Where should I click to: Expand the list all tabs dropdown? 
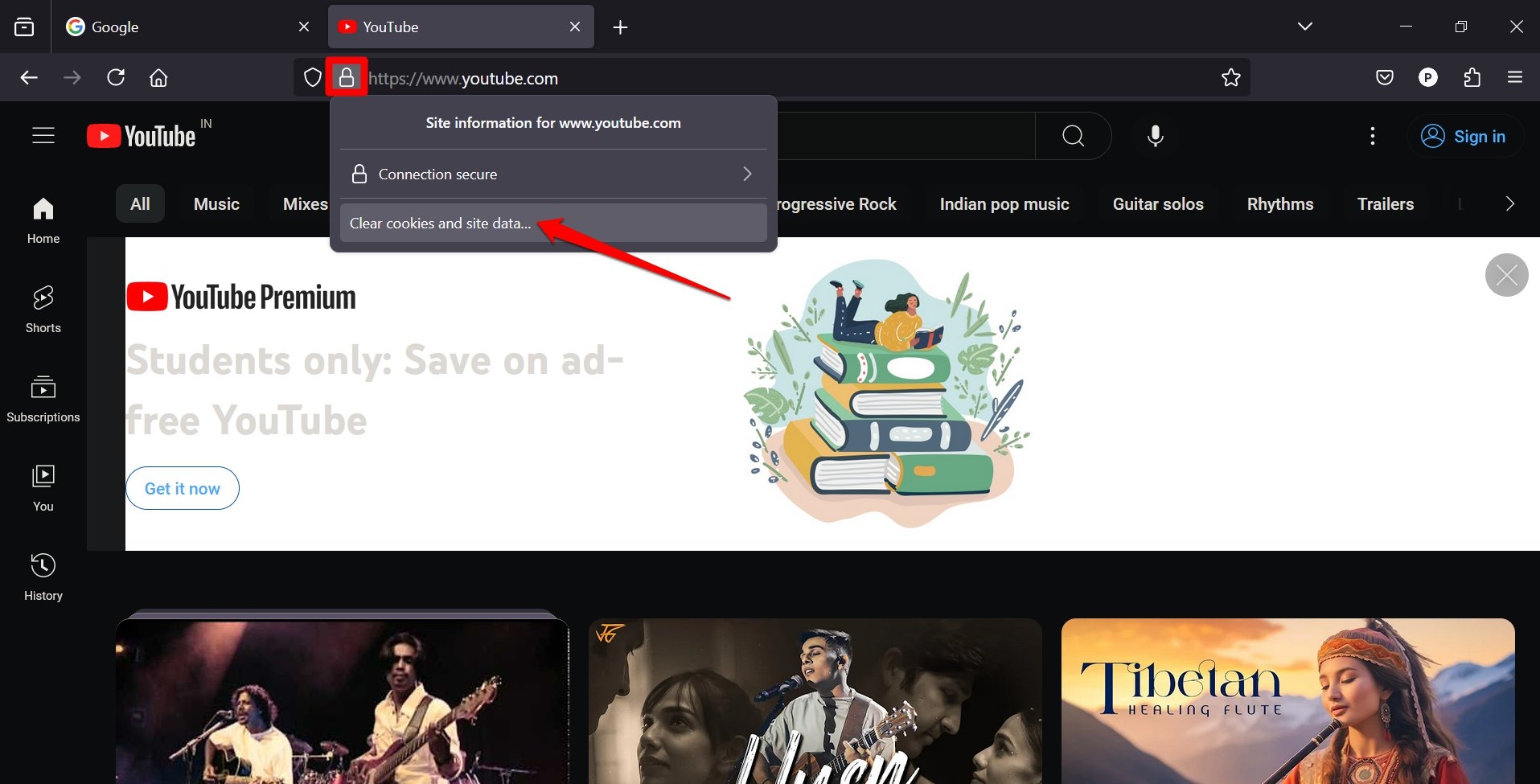(1305, 27)
